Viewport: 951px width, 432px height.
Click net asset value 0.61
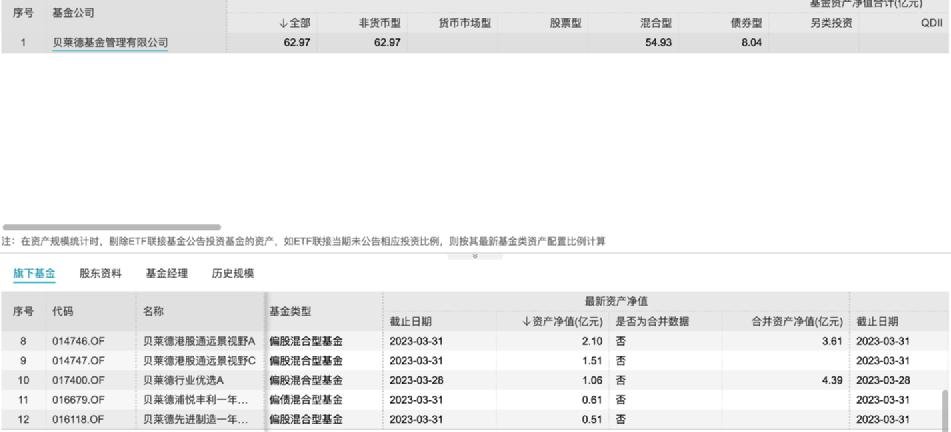(593, 400)
